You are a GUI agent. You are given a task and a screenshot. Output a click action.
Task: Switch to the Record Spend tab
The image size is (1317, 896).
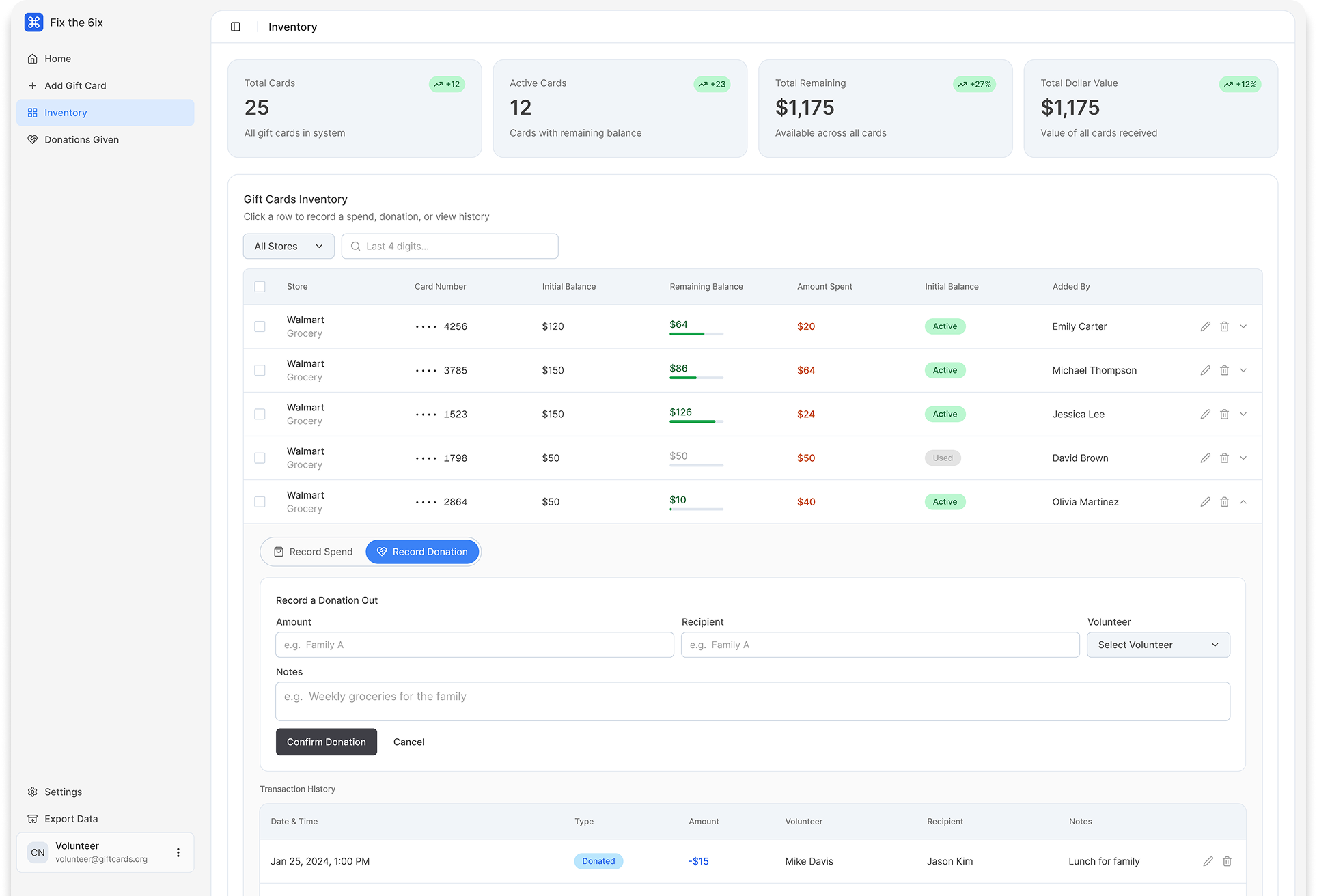[x=314, y=552]
